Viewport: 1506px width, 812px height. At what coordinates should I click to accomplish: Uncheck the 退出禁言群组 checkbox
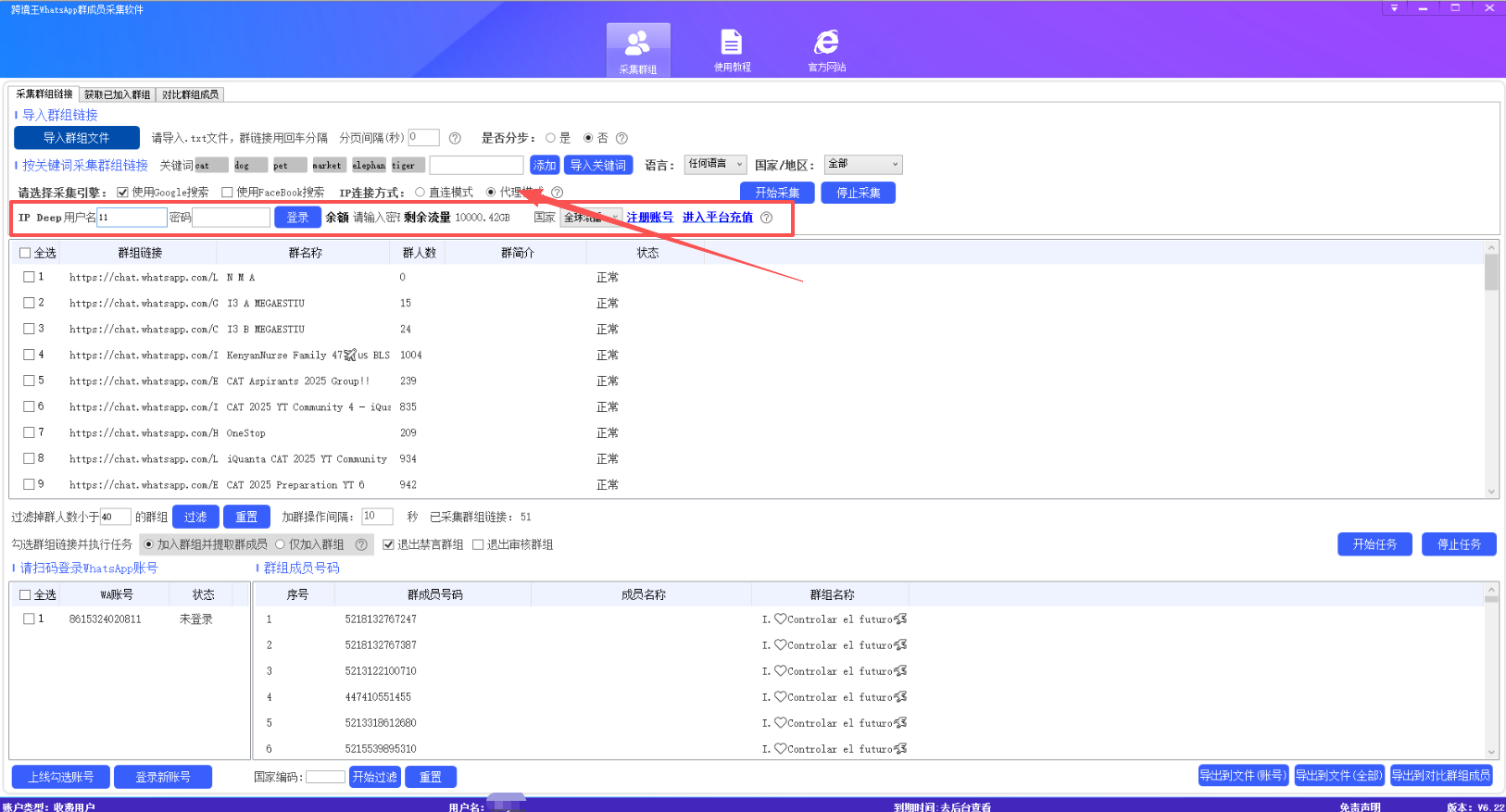pos(388,544)
